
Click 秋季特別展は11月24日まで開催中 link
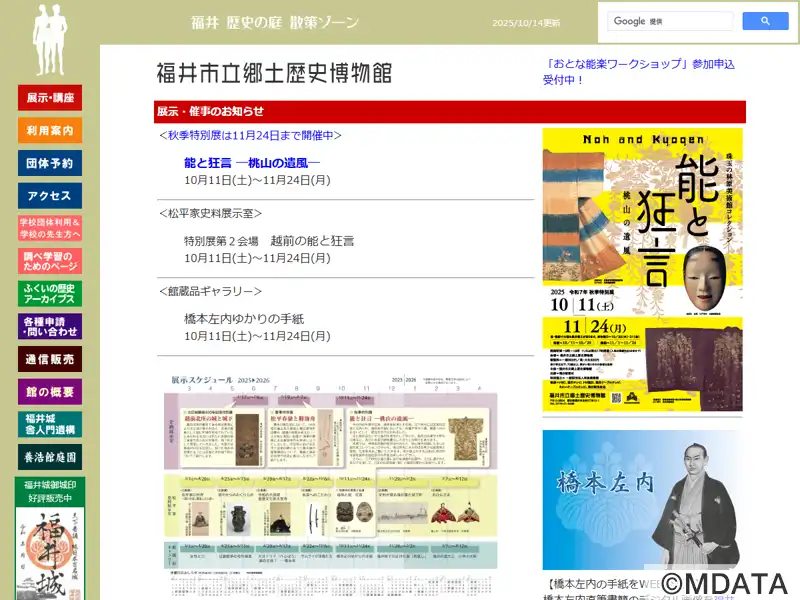[x=251, y=135]
